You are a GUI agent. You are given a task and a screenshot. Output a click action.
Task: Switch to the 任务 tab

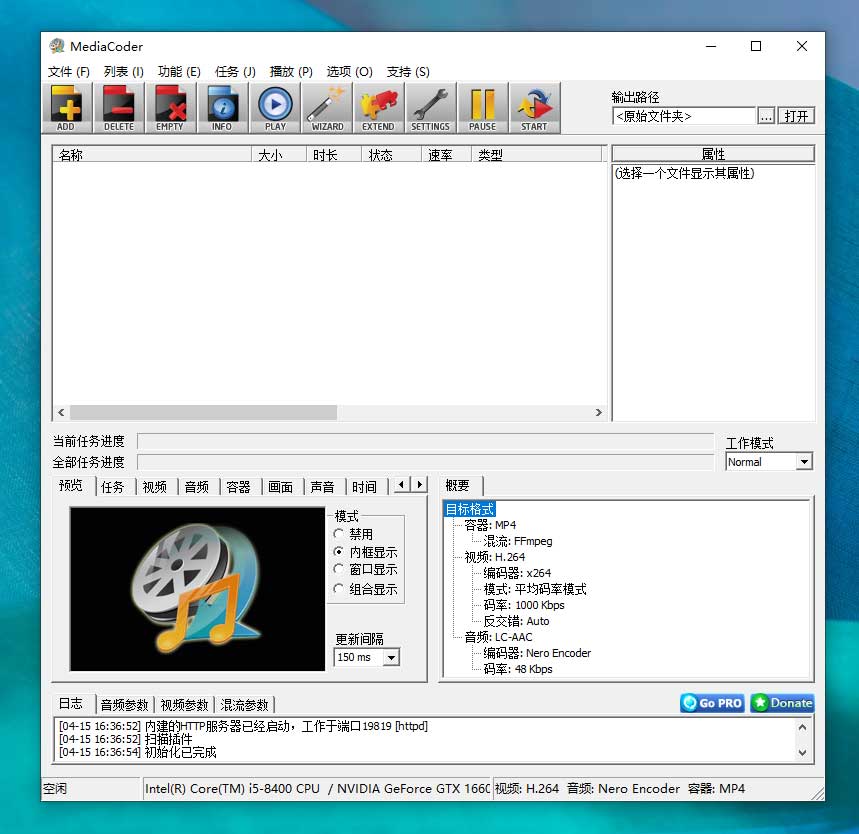[113, 487]
